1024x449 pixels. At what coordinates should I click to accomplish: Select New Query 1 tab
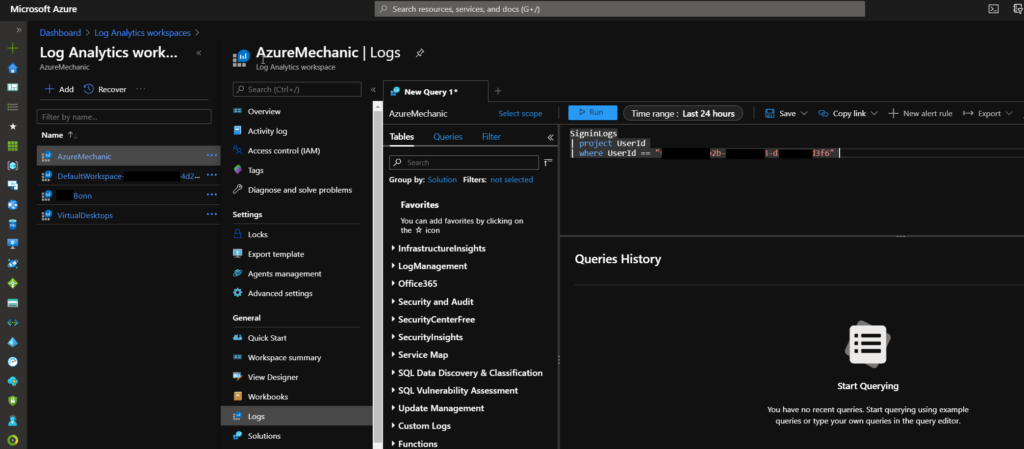(x=435, y=91)
